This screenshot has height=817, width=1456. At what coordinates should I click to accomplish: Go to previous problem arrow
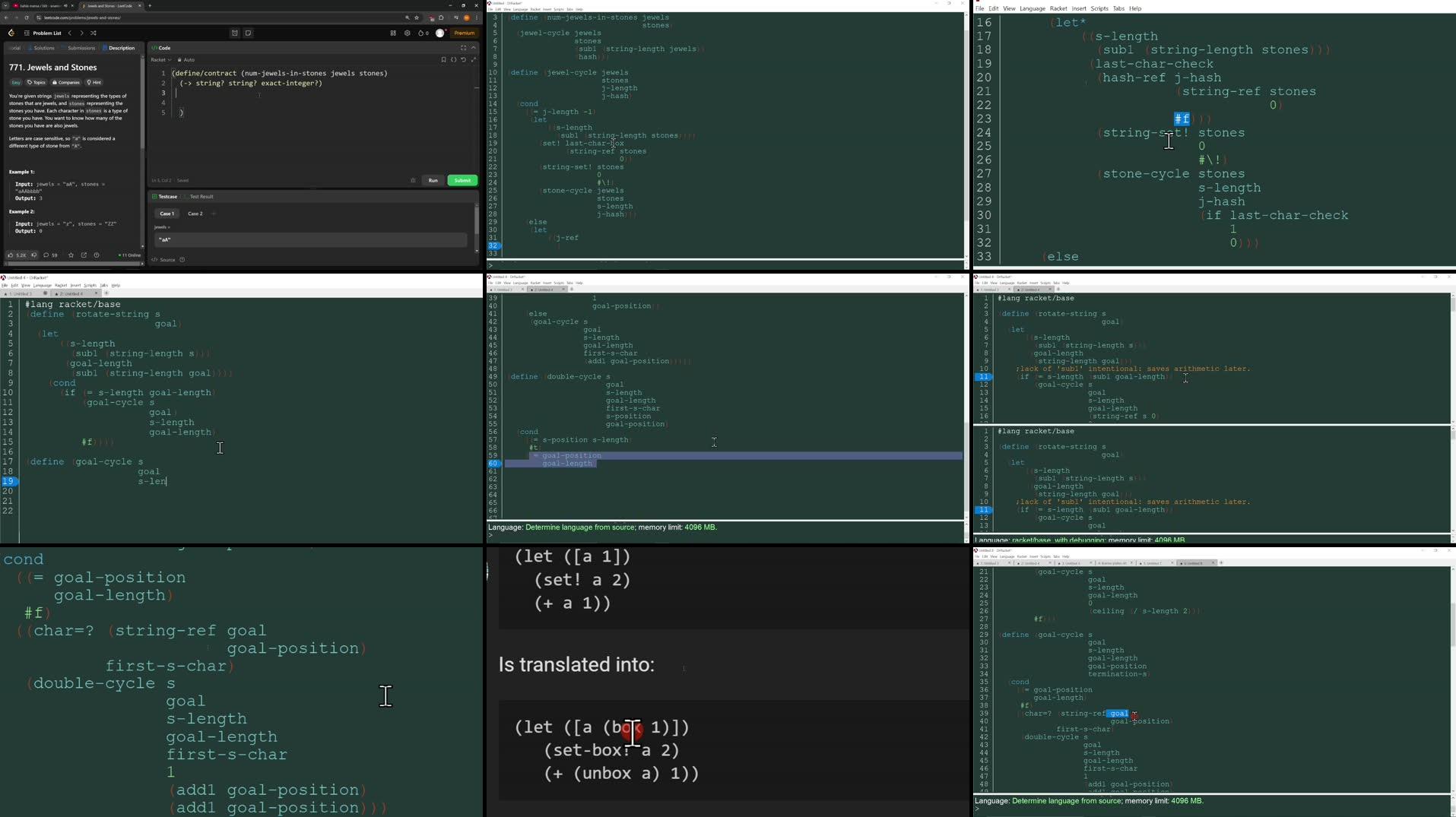[70, 33]
